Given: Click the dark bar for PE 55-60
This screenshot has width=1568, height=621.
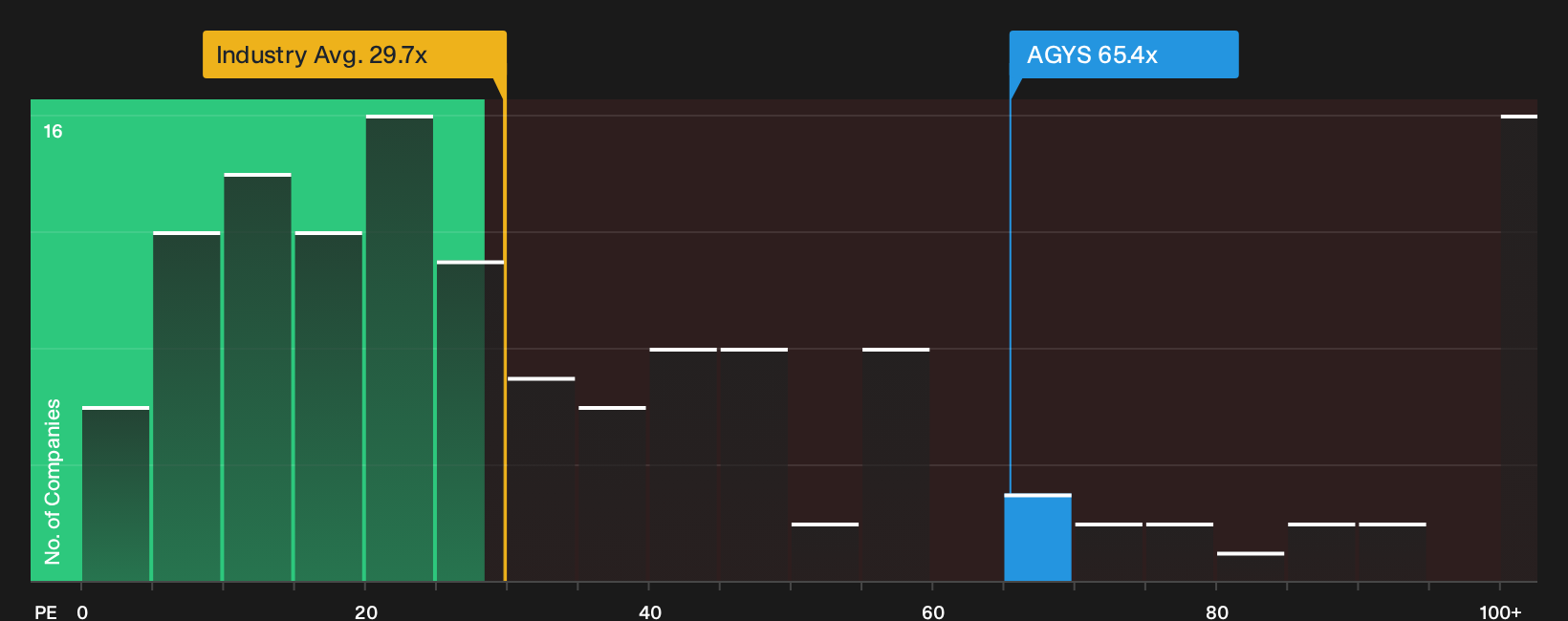Looking at the screenshot, I should 896,465.
